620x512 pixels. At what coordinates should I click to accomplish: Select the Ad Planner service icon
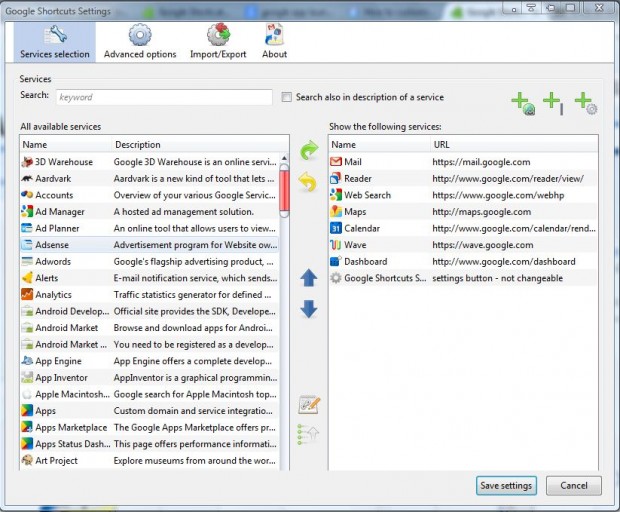pyautogui.click(x=27, y=228)
